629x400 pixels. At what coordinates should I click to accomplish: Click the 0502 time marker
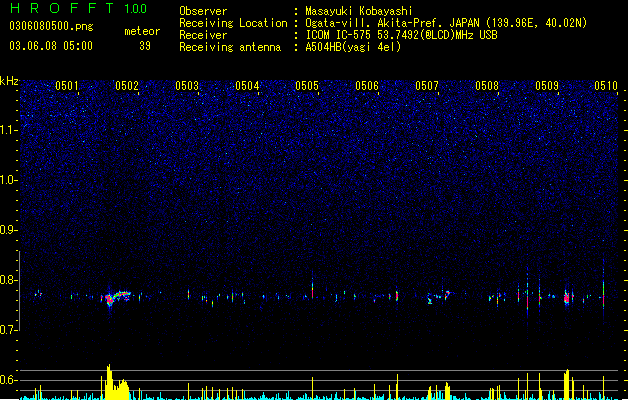click(127, 86)
